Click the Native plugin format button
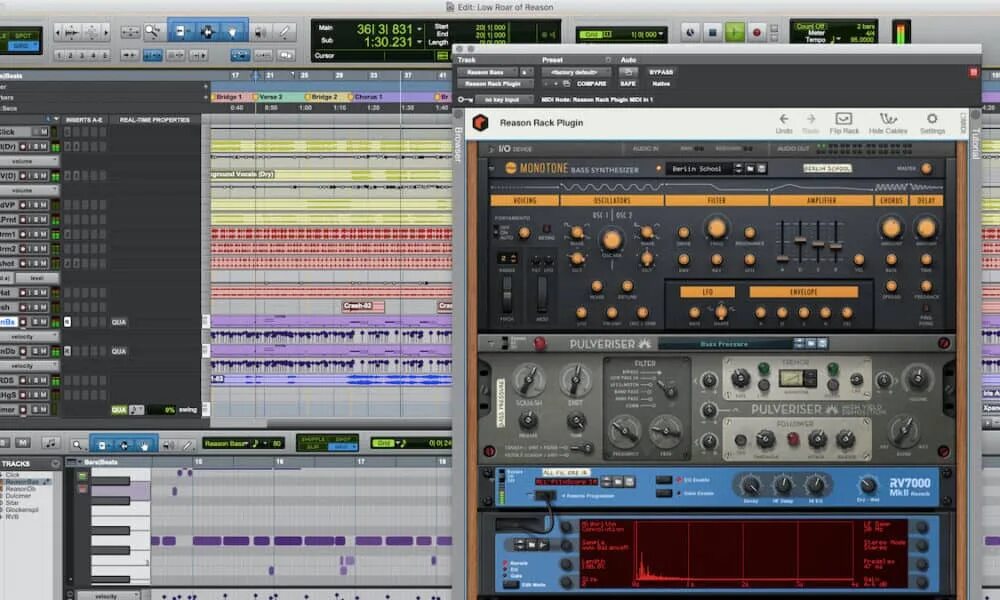This screenshot has width=1000, height=600. (x=661, y=84)
